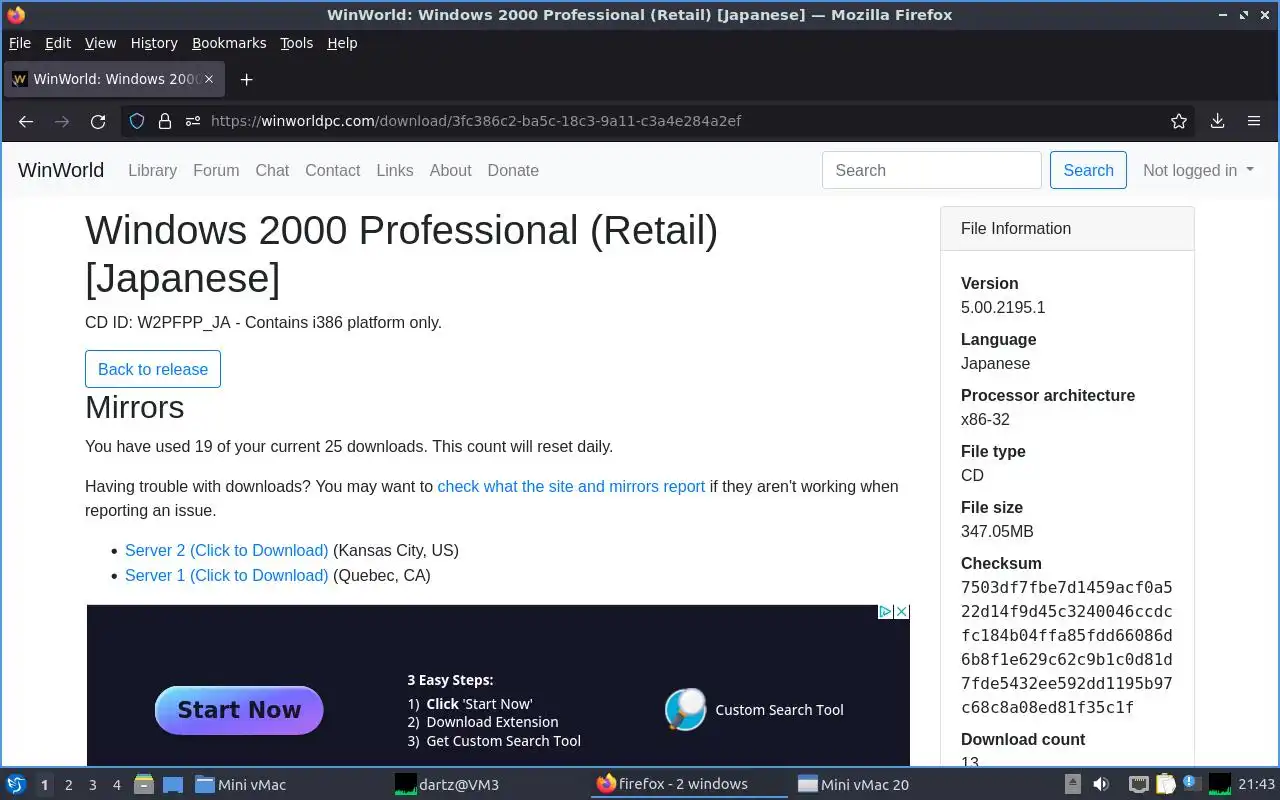
Task: Open the Chat nav link
Action: click(x=272, y=170)
